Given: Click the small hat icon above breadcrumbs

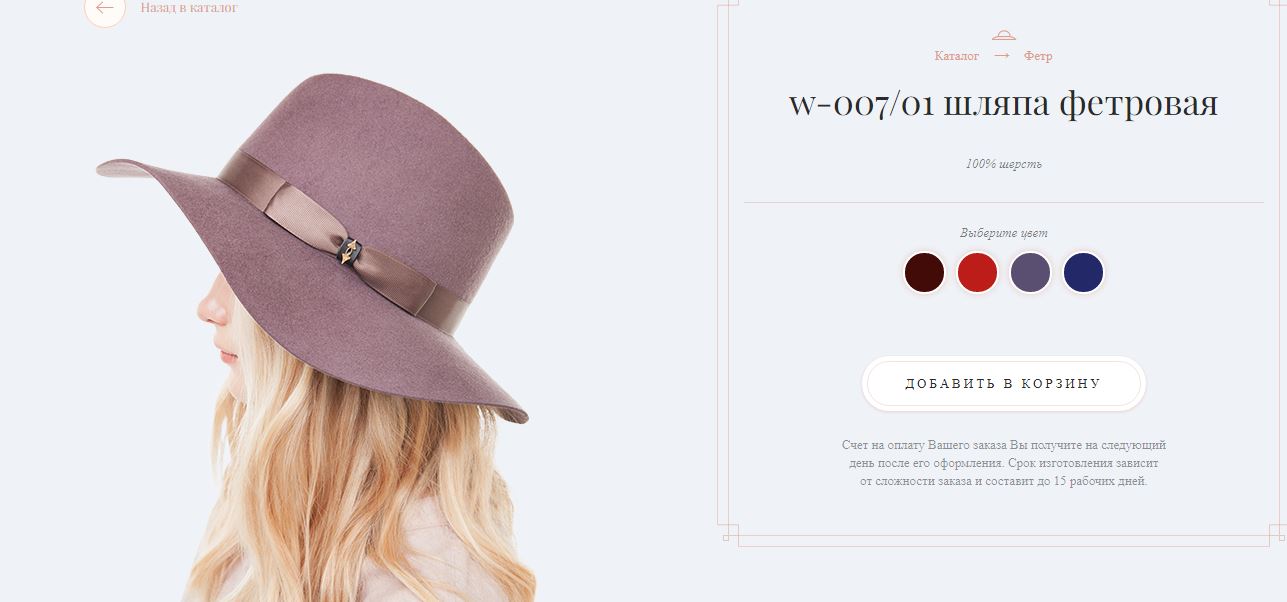Looking at the screenshot, I should tap(1004, 35).
